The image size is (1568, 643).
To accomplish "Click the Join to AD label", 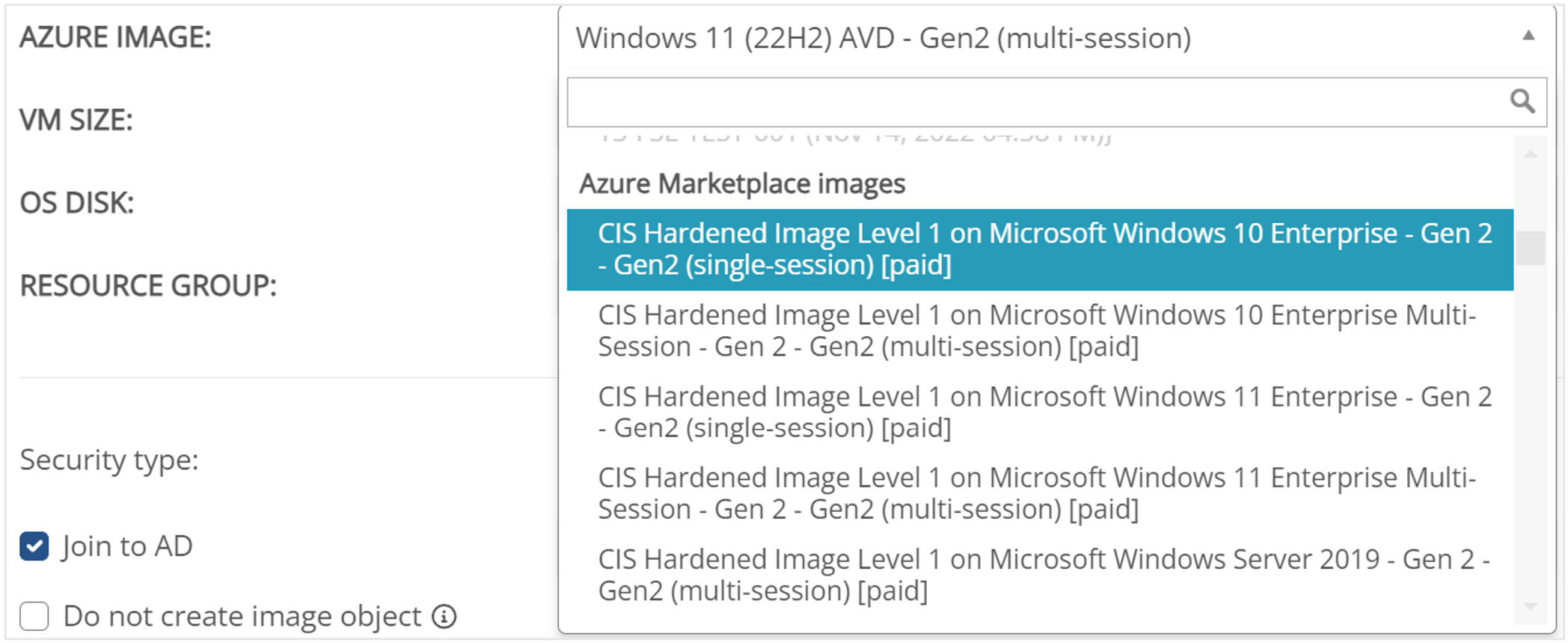I will pos(127,546).
